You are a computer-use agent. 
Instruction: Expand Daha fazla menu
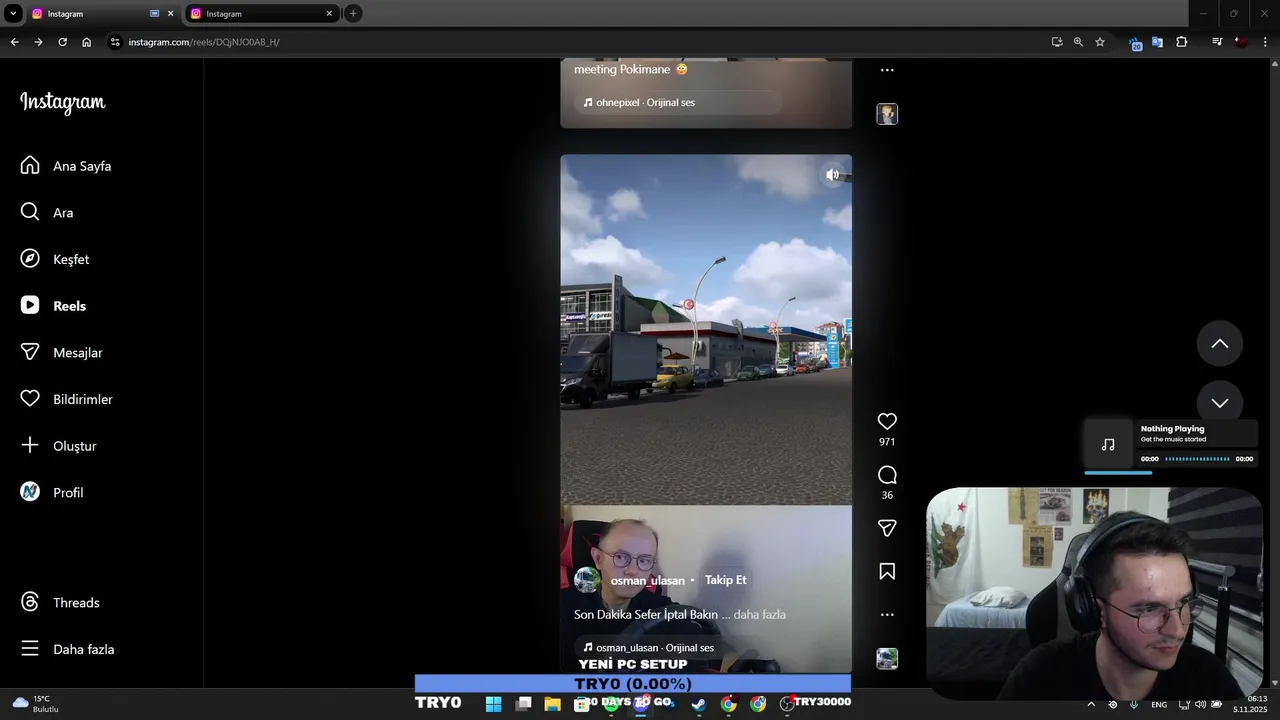[68, 649]
